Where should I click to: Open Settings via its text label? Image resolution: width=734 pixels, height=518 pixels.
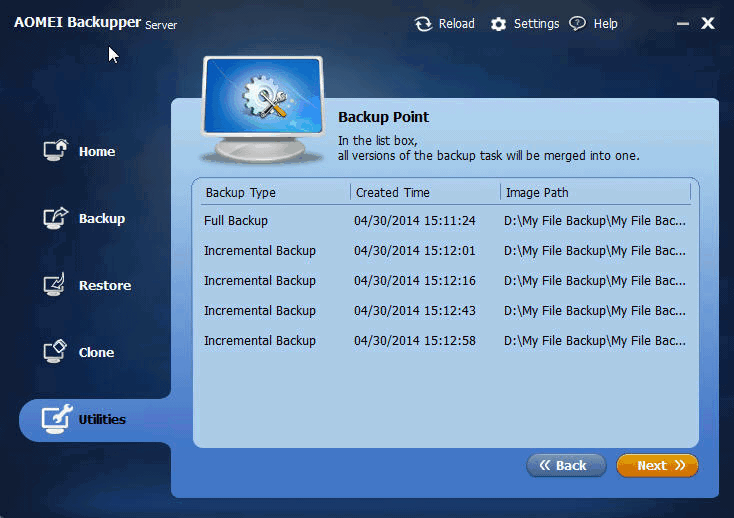pos(536,24)
